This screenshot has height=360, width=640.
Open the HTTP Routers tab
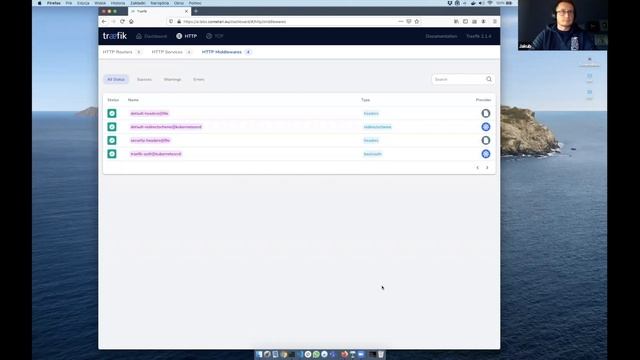pos(122,52)
